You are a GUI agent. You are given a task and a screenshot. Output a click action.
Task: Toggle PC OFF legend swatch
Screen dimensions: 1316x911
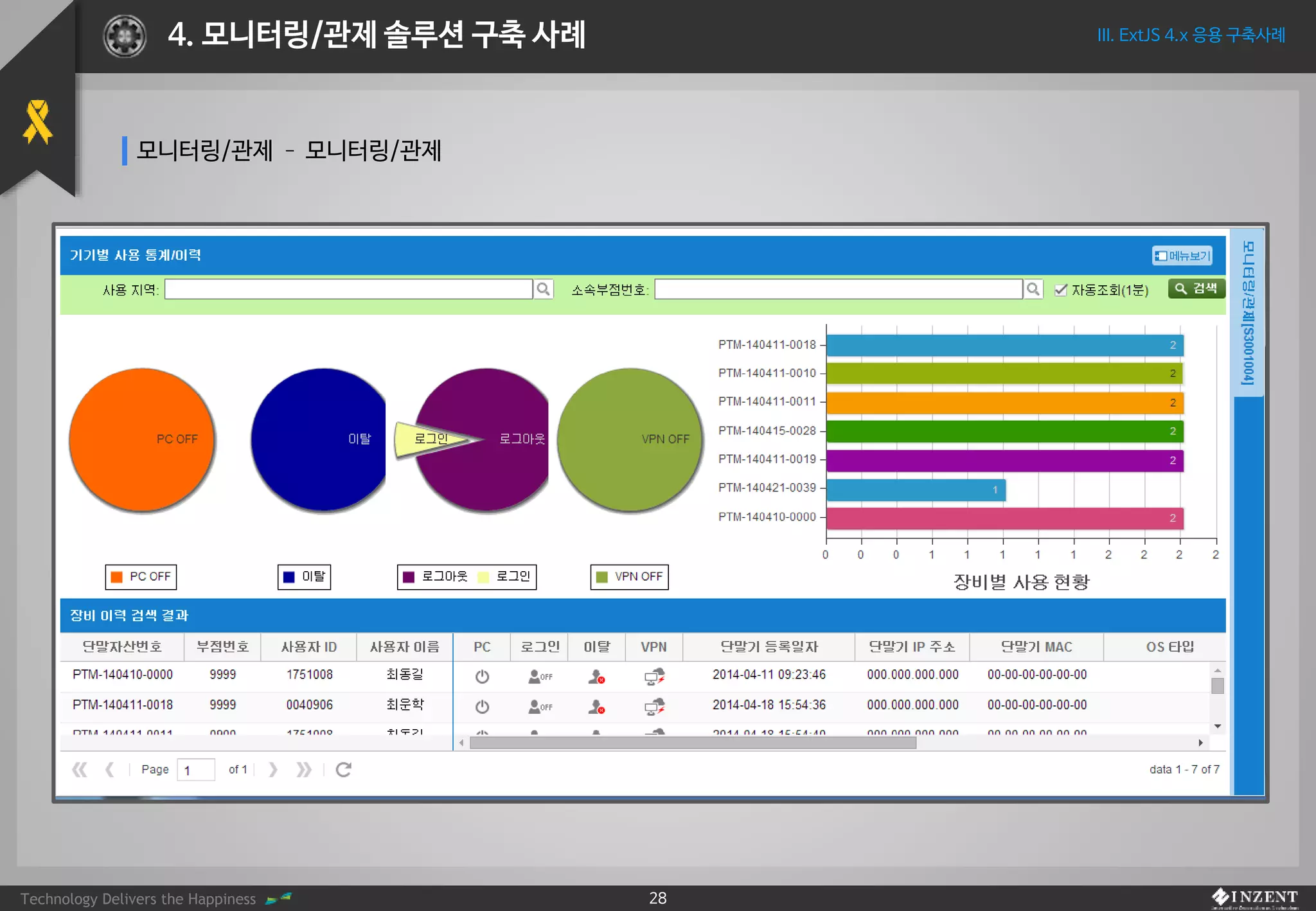[117, 577]
